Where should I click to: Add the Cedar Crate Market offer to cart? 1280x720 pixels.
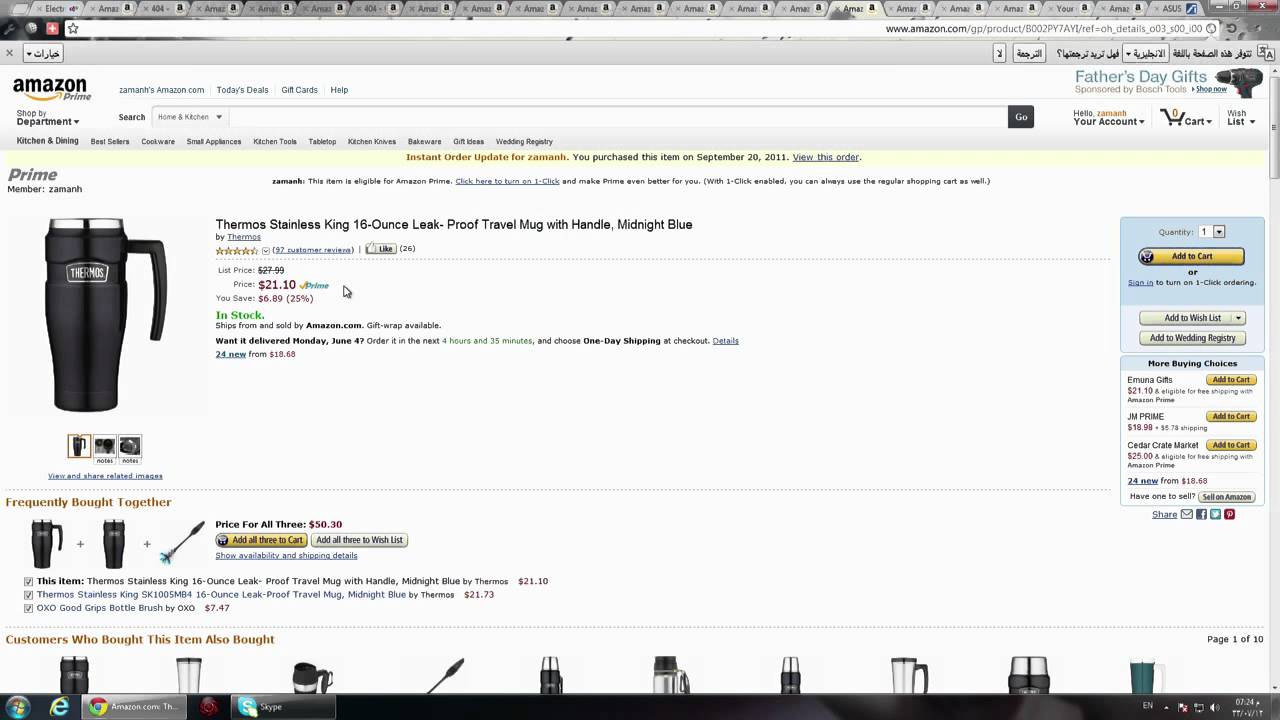point(1230,445)
